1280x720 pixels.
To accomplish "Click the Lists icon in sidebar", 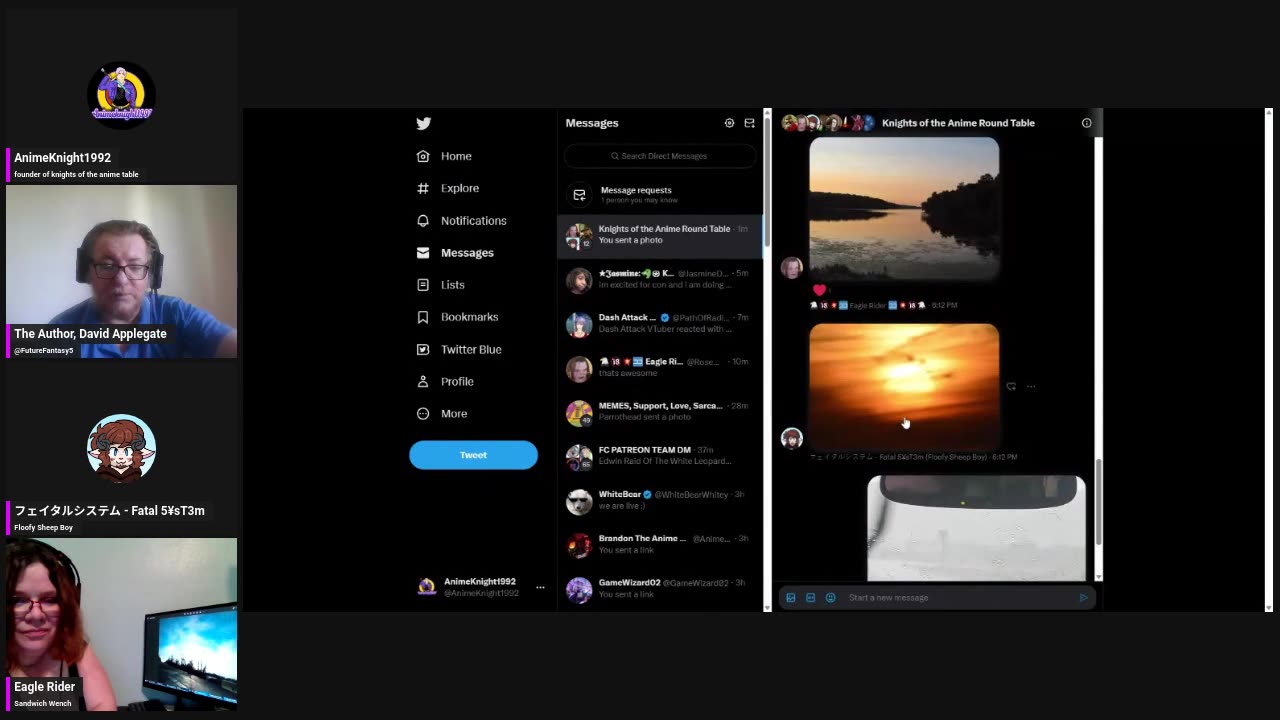I will coord(423,284).
